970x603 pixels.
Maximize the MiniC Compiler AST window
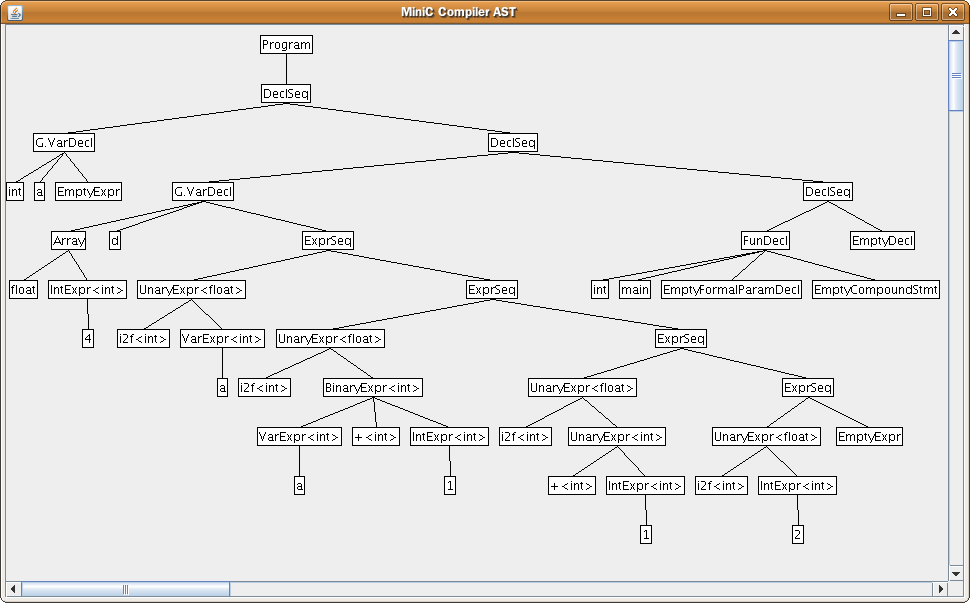click(x=927, y=12)
